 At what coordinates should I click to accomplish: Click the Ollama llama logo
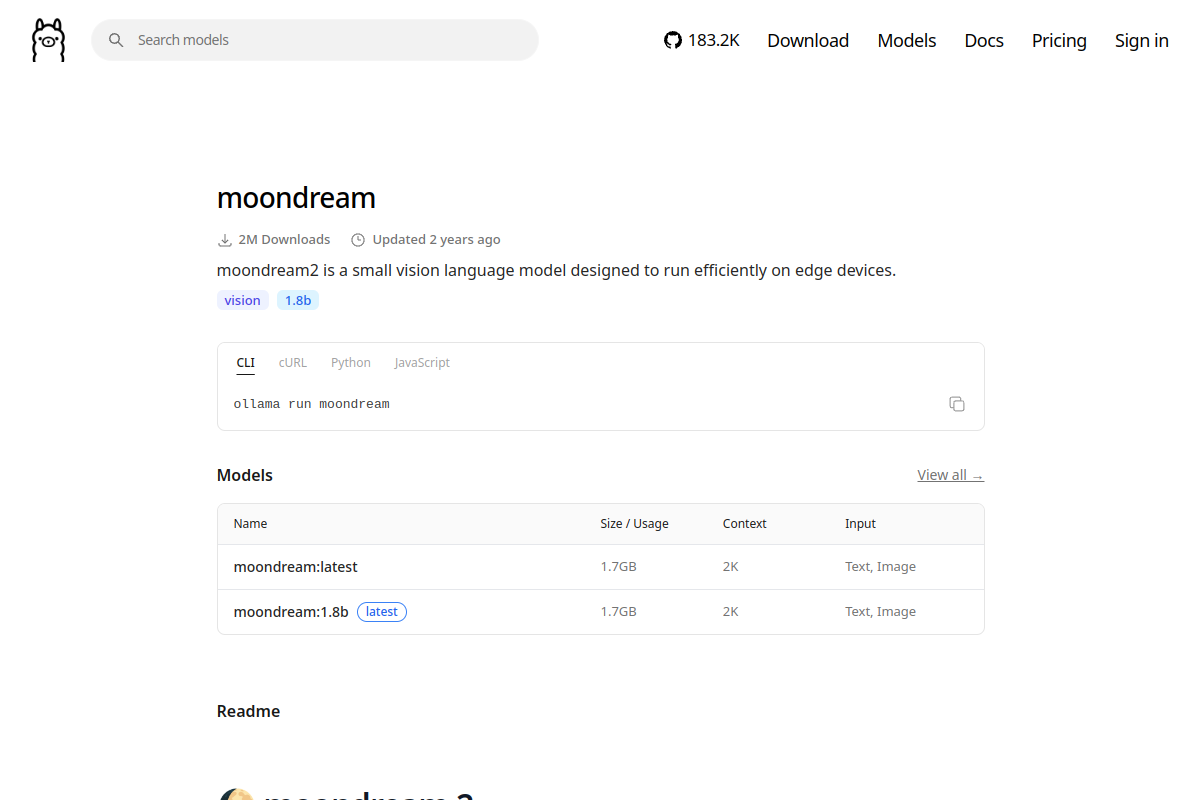coord(48,40)
